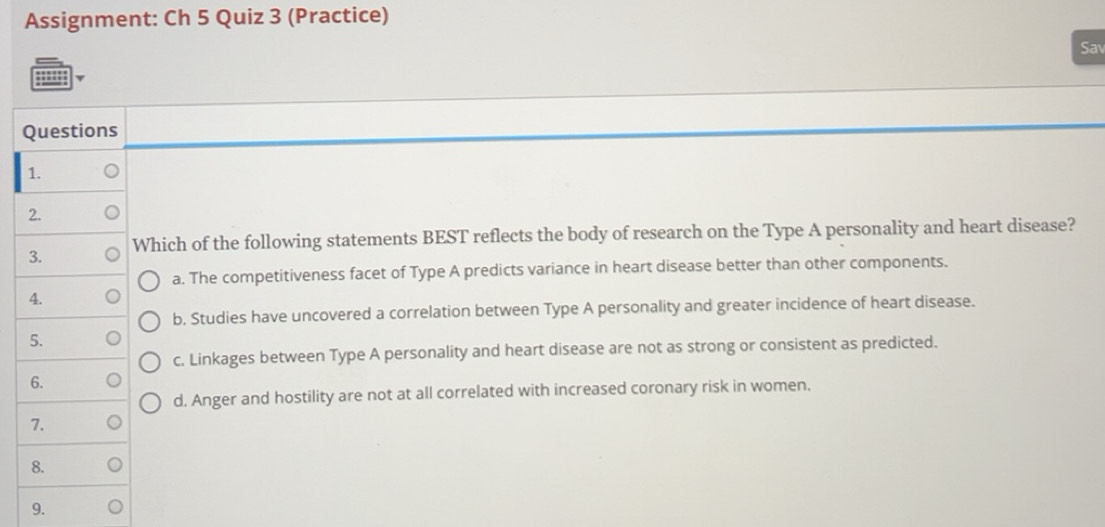Select question 6 in Questions panel
1105x527 pixels.
pyautogui.click(x=36, y=382)
